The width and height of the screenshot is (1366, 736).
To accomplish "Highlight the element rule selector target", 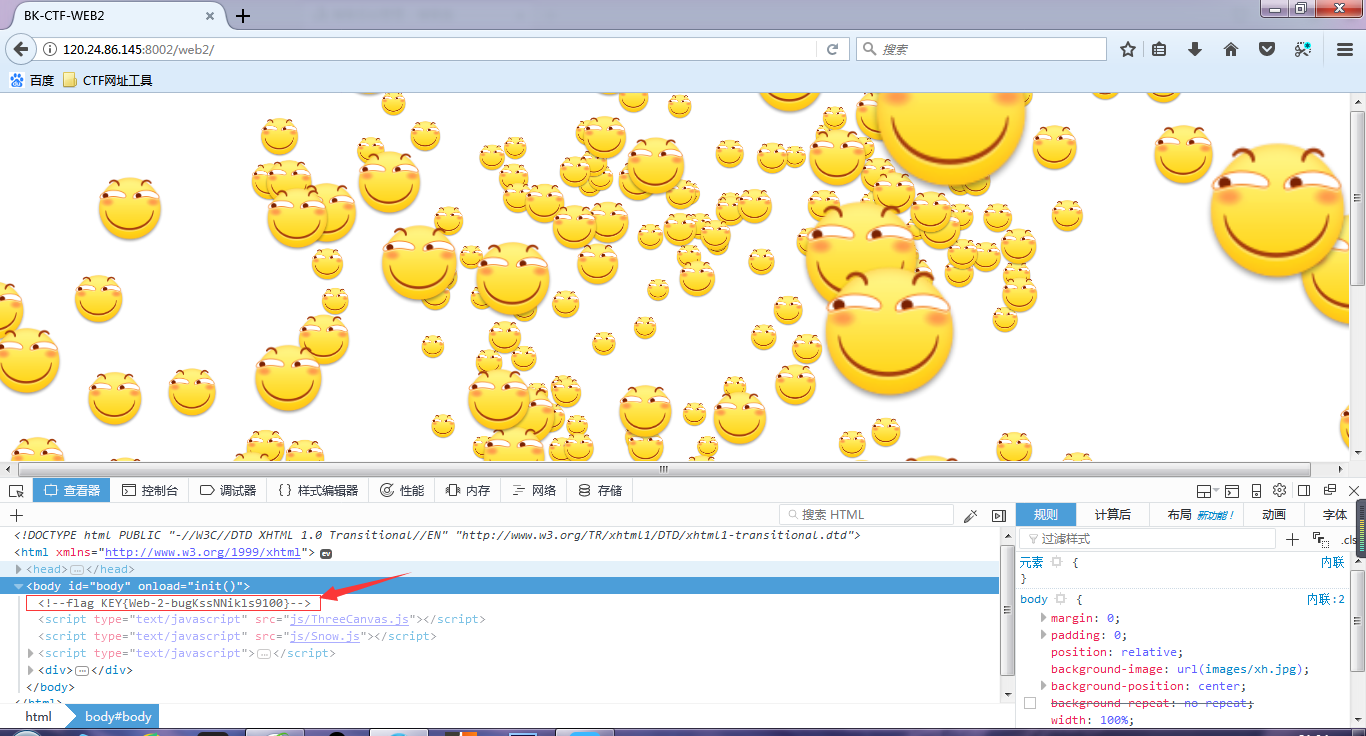I will coord(1057,563).
